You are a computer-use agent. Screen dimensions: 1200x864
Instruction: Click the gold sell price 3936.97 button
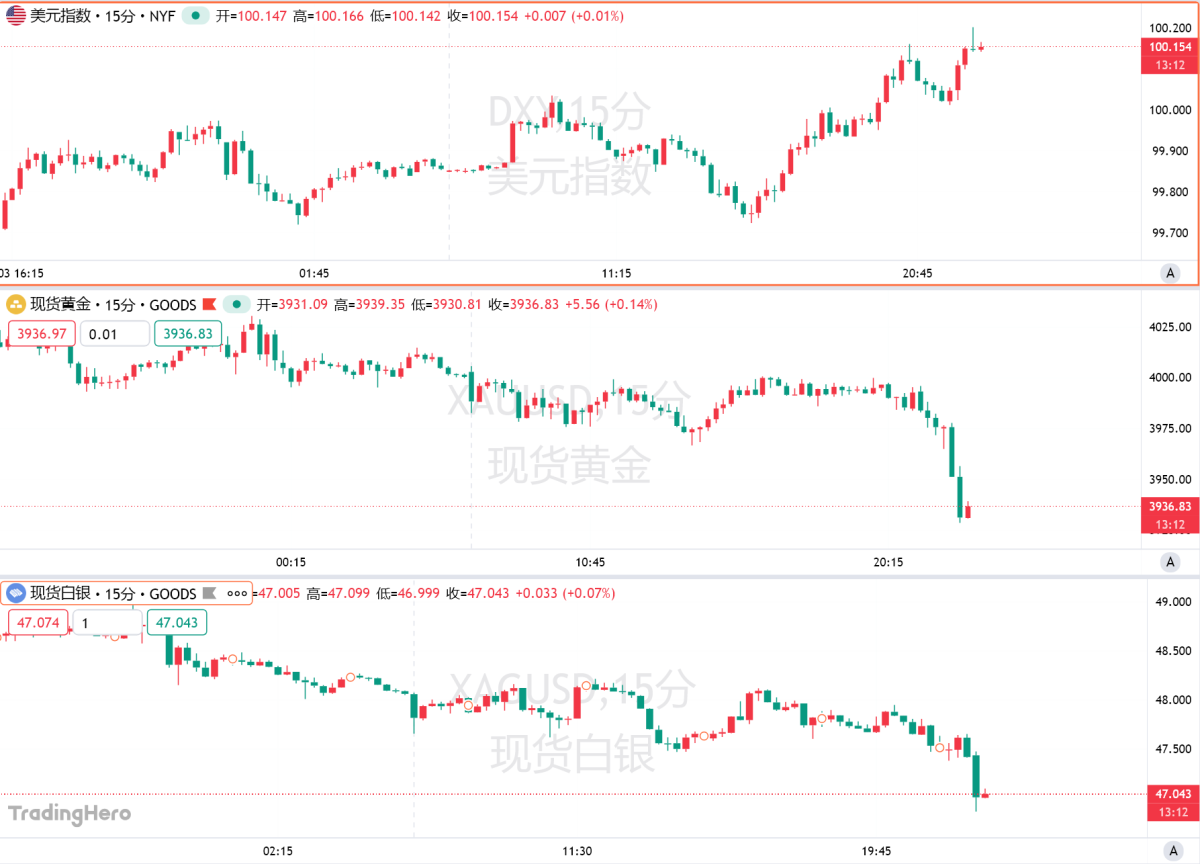tap(41, 333)
